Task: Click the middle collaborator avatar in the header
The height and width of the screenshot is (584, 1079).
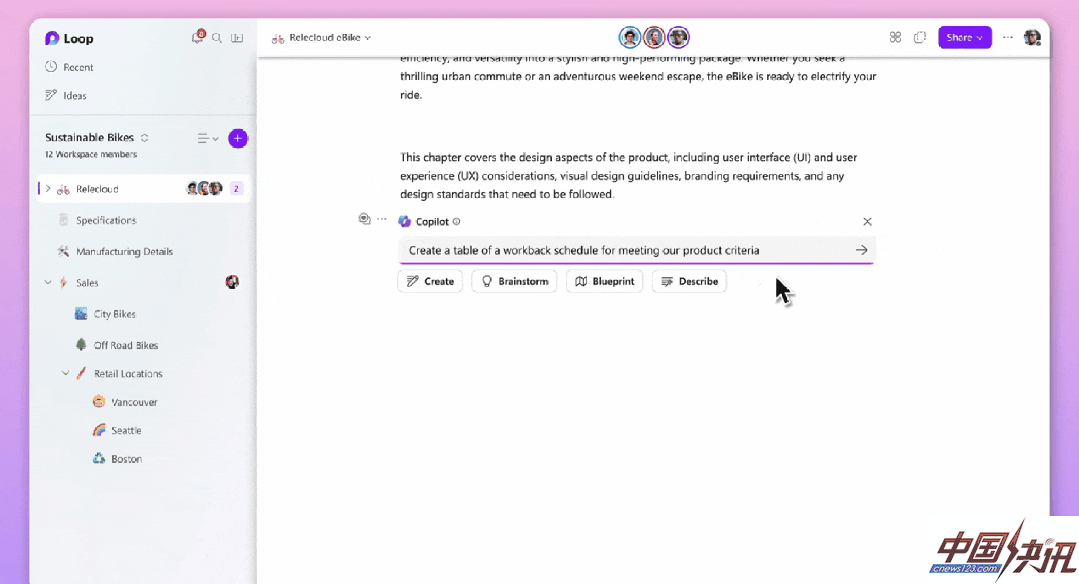Action: point(654,37)
